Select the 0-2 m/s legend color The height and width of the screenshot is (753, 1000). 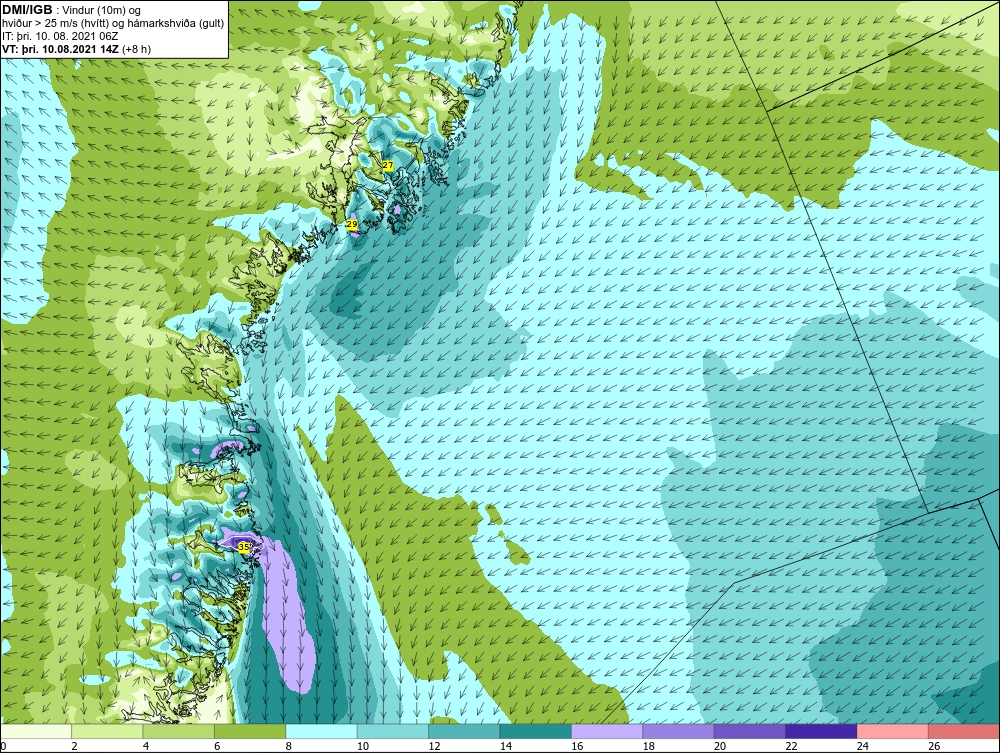pos(36,731)
